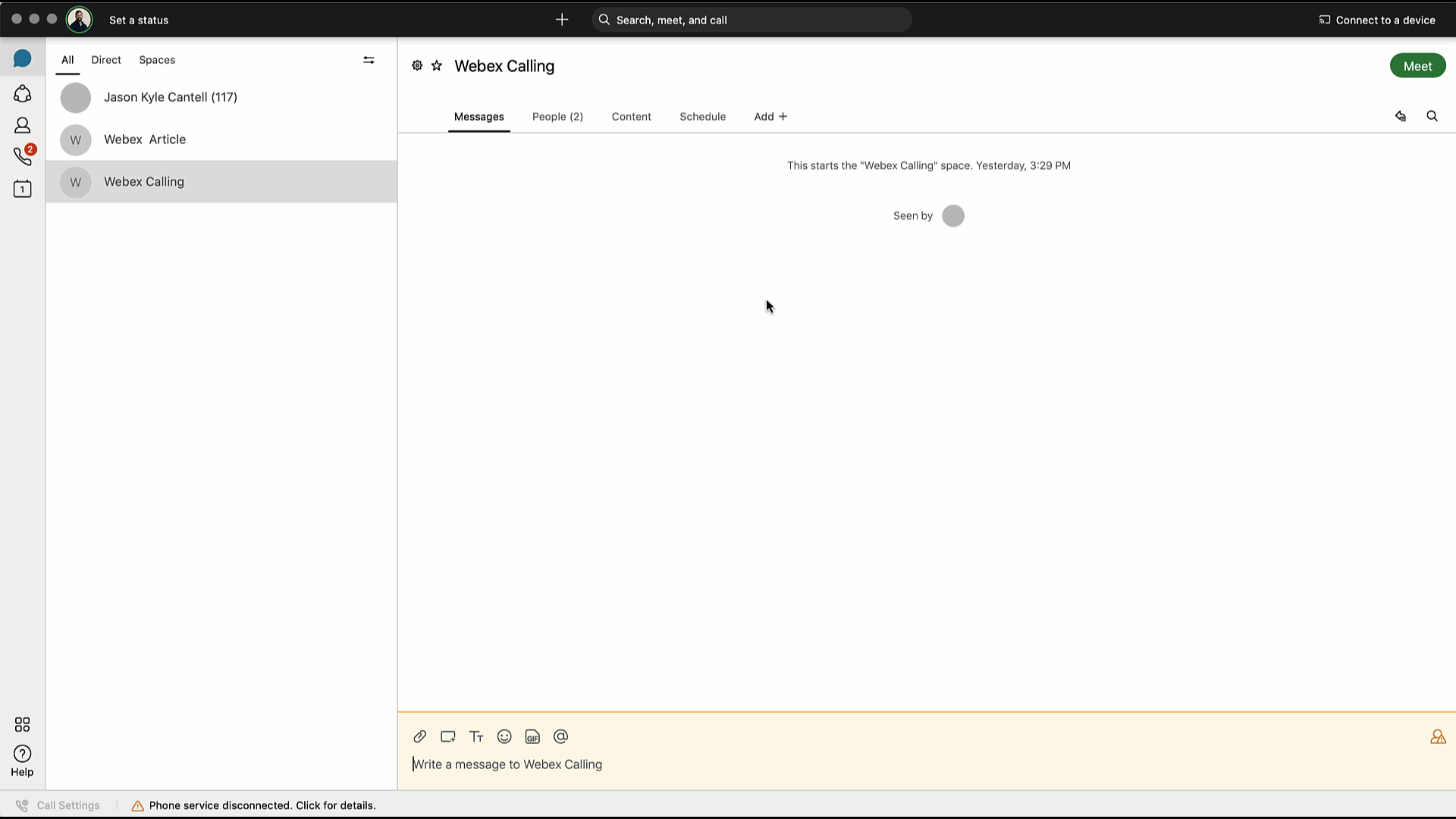Open the Teams icon in sidebar
1456x819 pixels.
(22, 93)
